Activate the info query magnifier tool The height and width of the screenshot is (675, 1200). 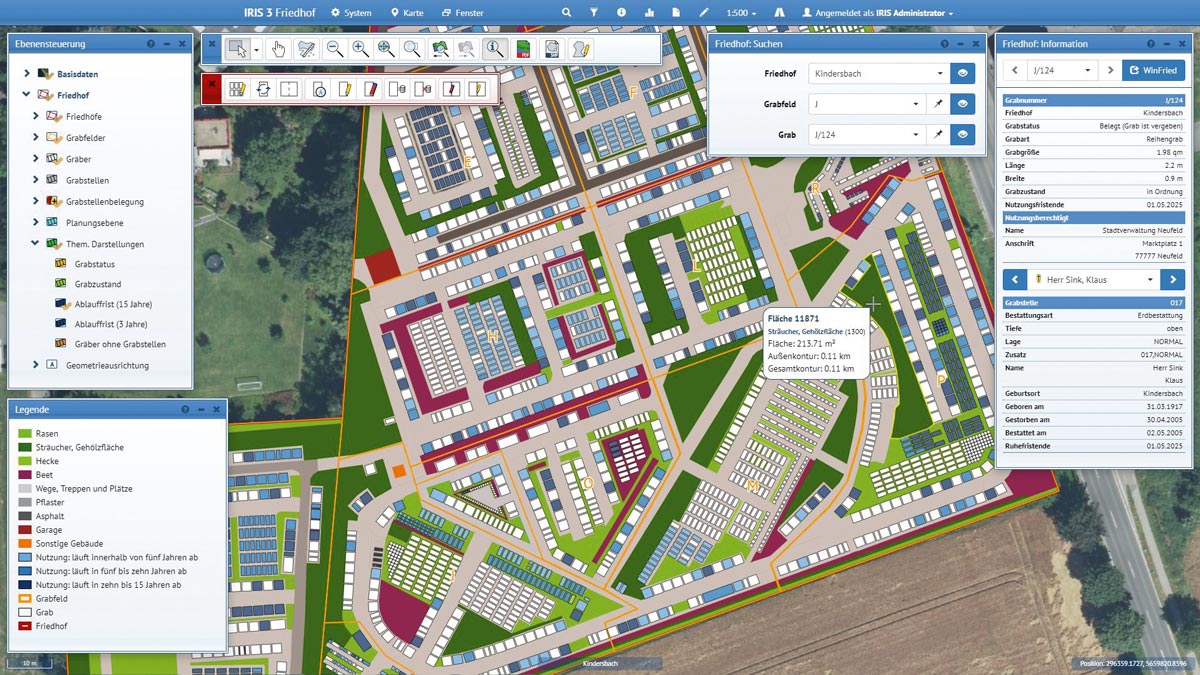pyautogui.click(x=493, y=49)
